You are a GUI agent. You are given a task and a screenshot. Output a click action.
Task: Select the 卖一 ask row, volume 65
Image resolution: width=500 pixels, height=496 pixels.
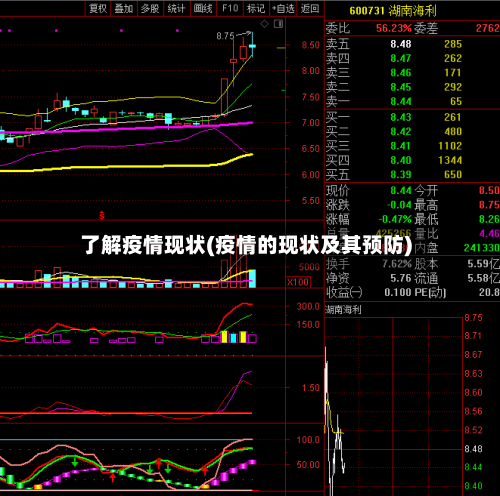[x=412, y=101]
